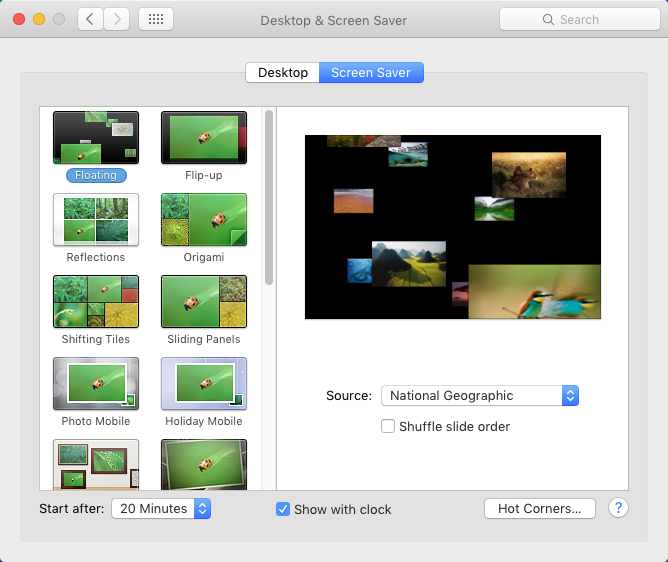
Task: Click the help question mark button
Action: click(x=618, y=508)
